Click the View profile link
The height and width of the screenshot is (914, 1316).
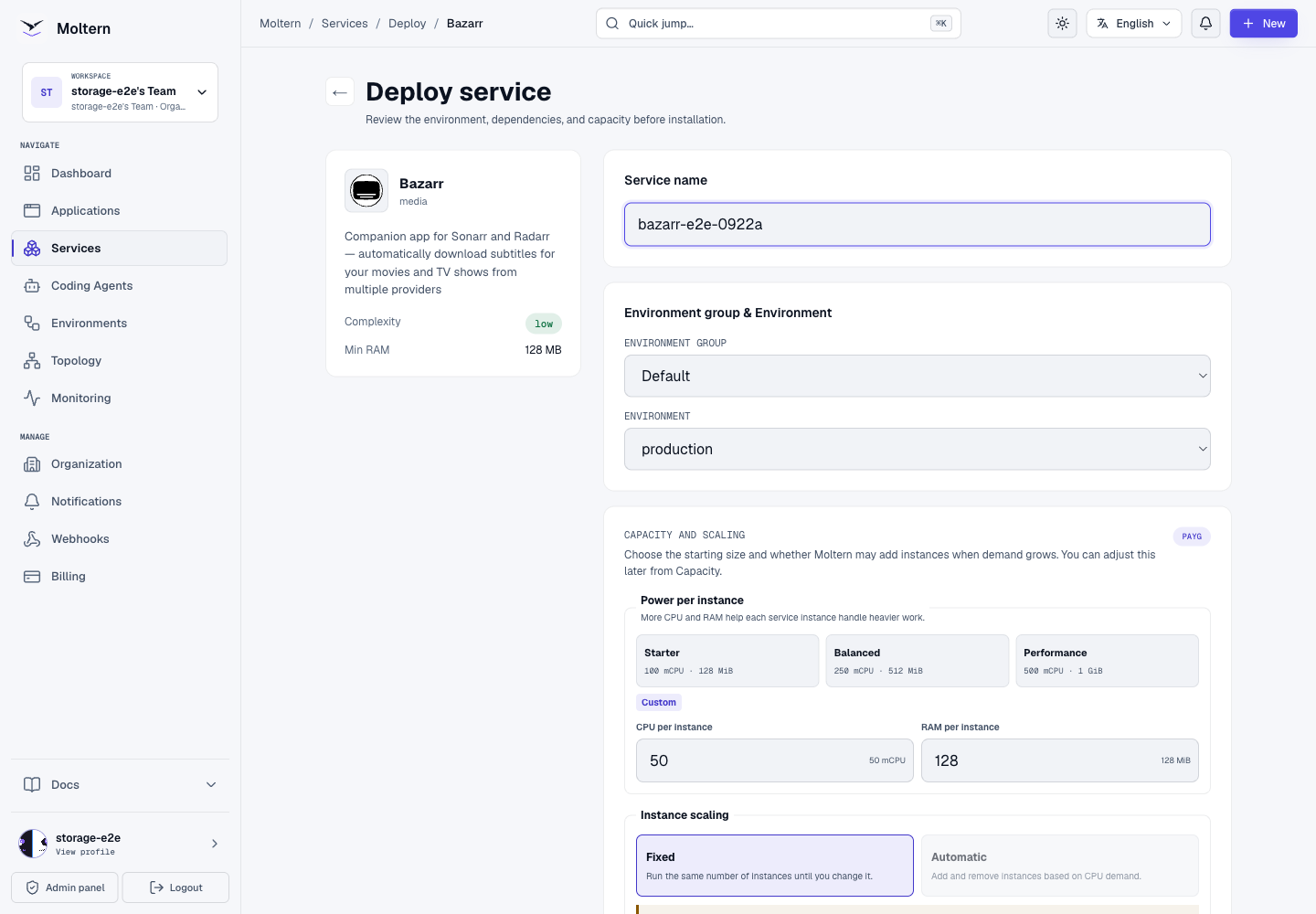(x=85, y=852)
